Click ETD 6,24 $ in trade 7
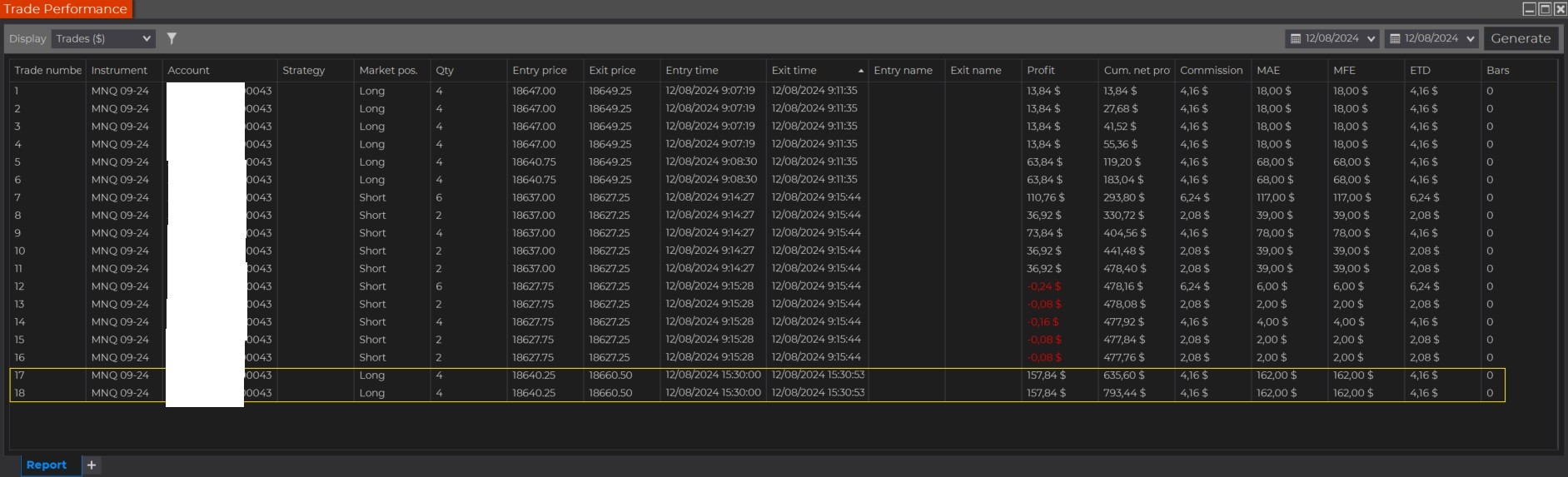The width and height of the screenshot is (1568, 477). 1424,197
